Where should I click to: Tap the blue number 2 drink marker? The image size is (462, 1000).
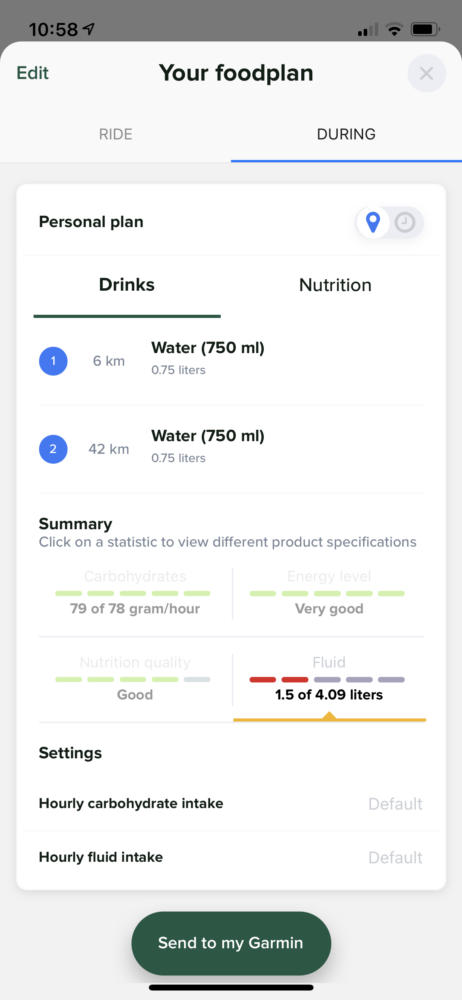point(53,449)
